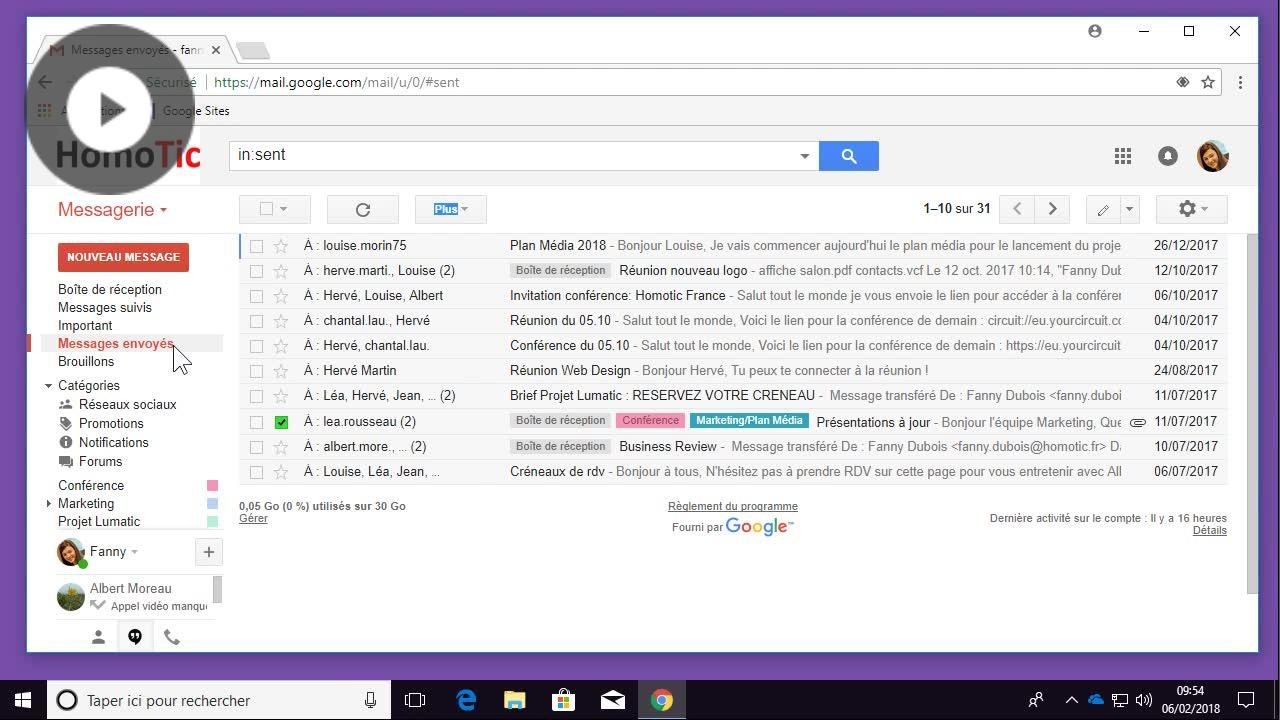Open the Hangouts conversations tab
The height and width of the screenshot is (720, 1280).
pyautogui.click(x=135, y=637)
